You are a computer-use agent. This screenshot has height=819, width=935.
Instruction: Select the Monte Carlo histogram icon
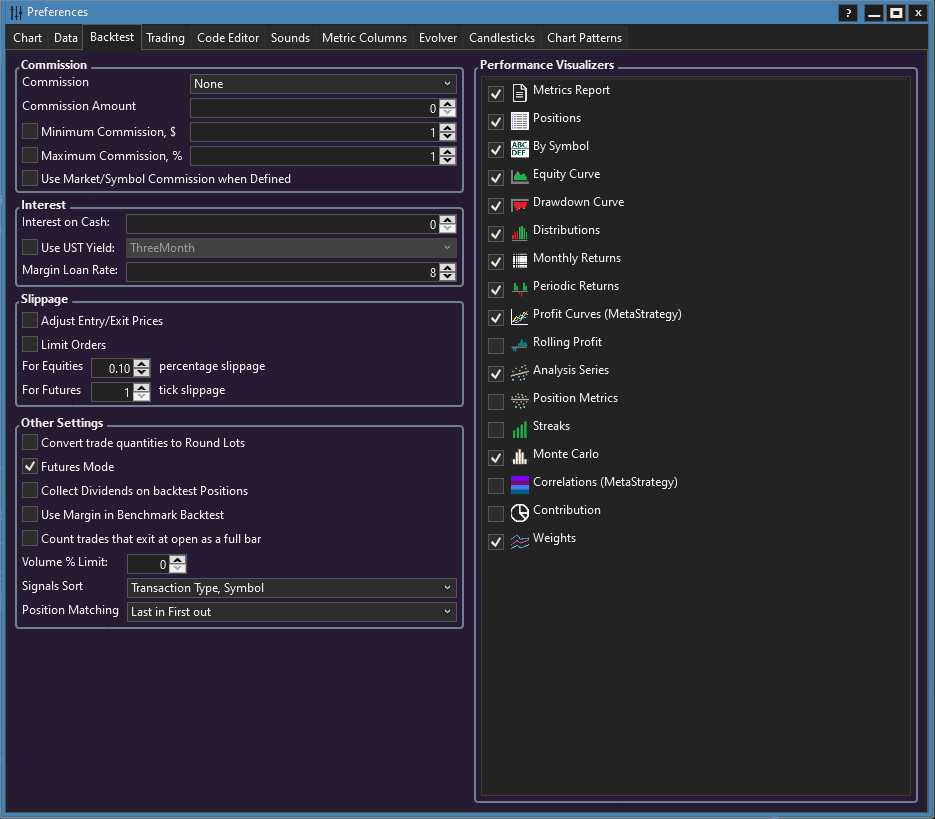coord(519,457)
